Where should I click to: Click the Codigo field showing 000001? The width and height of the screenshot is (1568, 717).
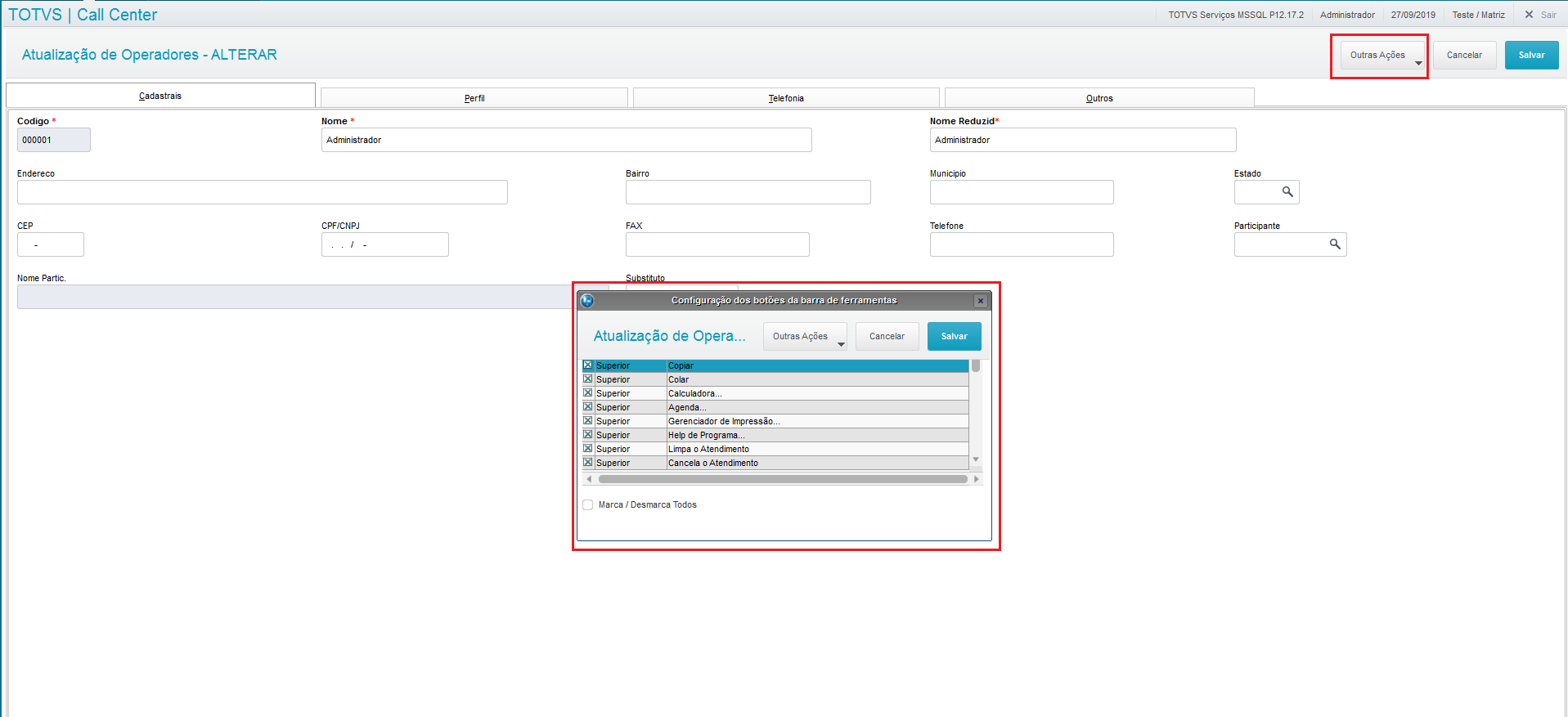(x=54, y=140)
